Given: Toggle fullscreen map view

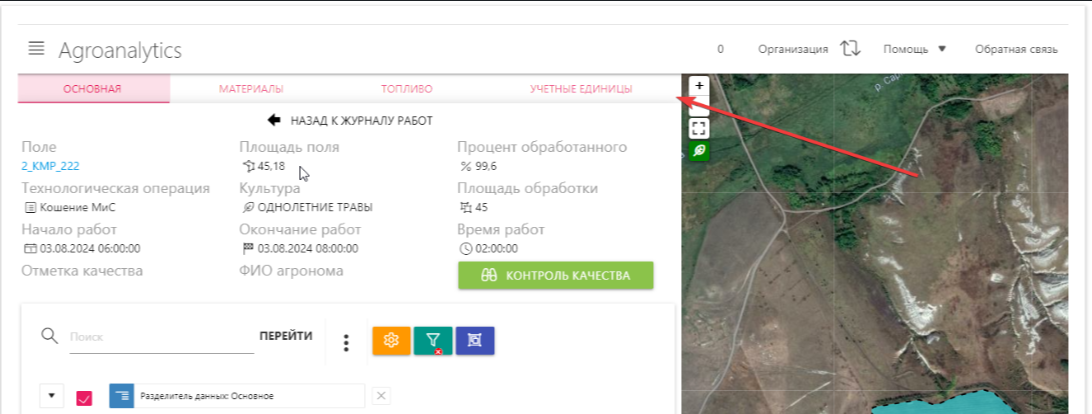Looking at the screenshot, I should (700, 128).
